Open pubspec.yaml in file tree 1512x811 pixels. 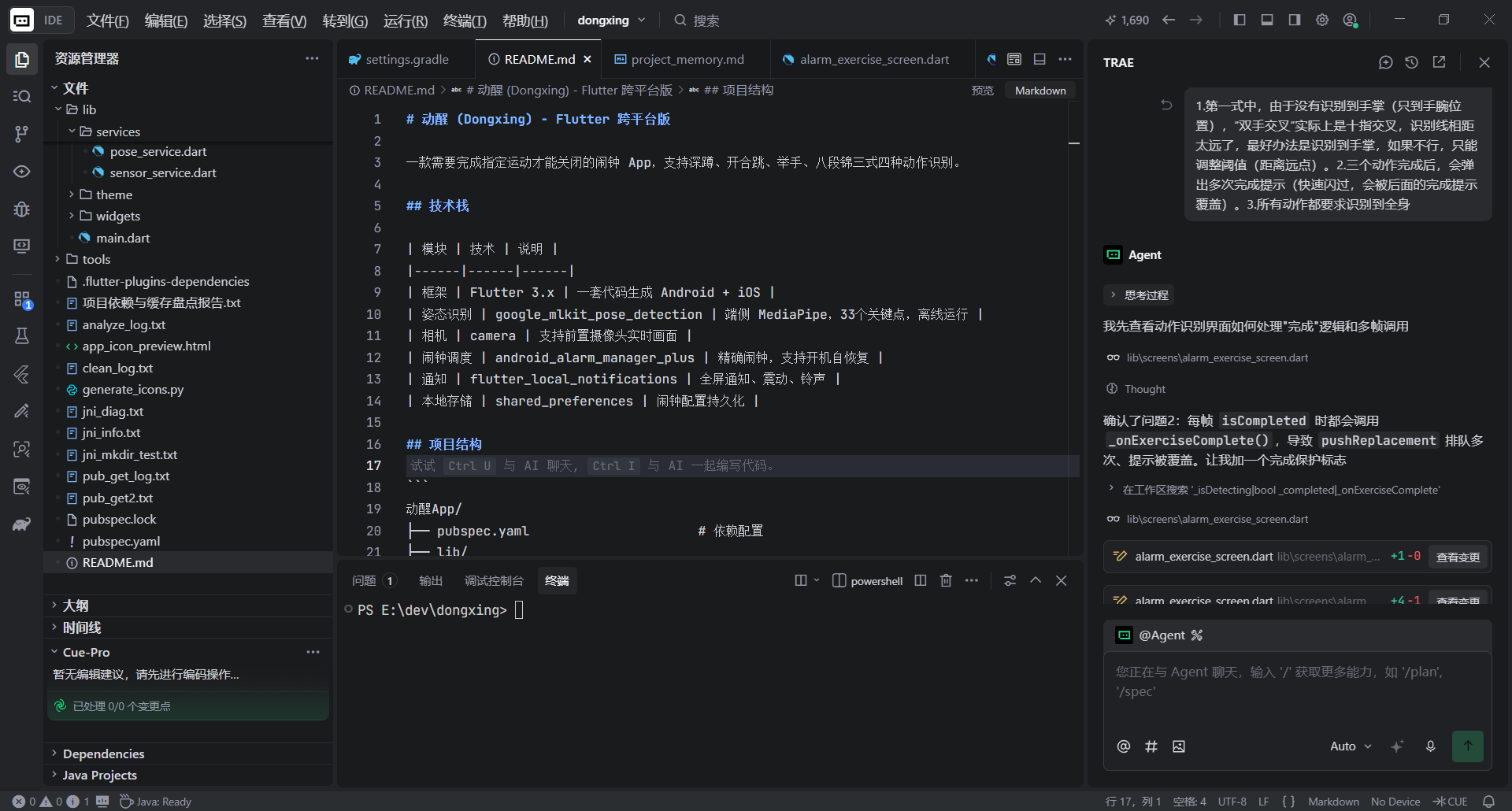(120, 541)
